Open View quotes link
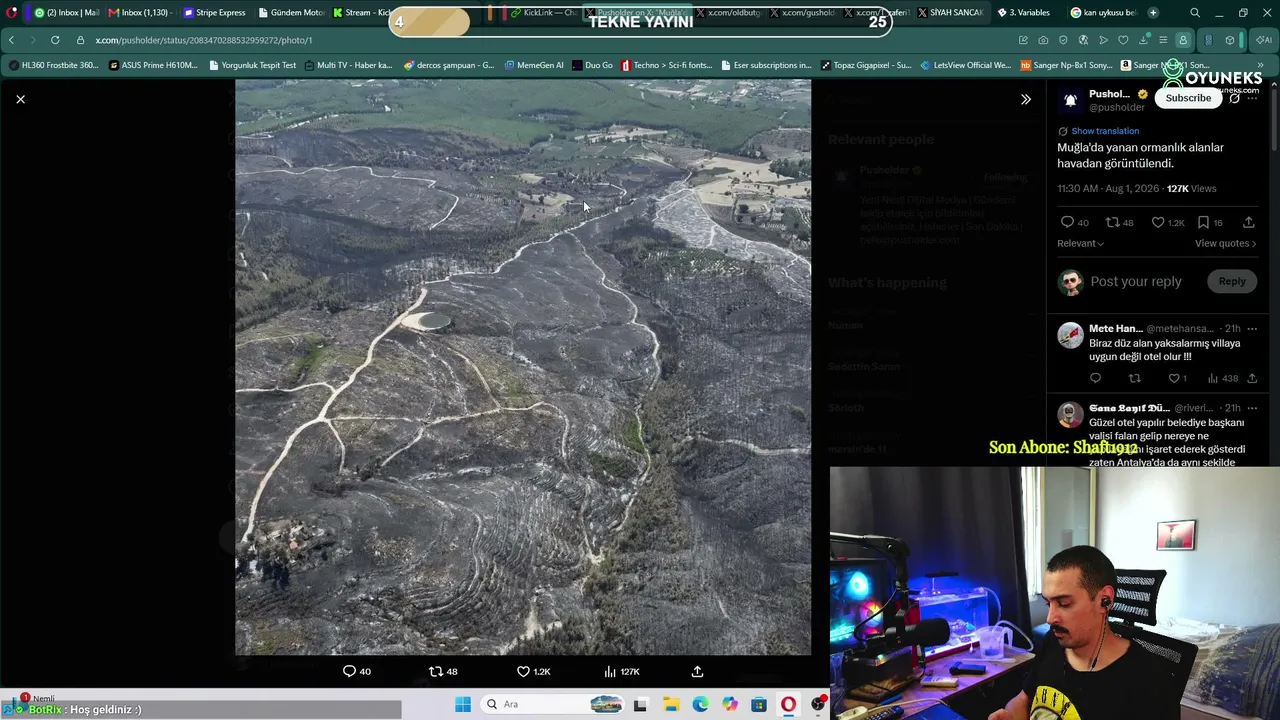The image size is (1280, 720). pyautogui.click(x=1225, y=243)
